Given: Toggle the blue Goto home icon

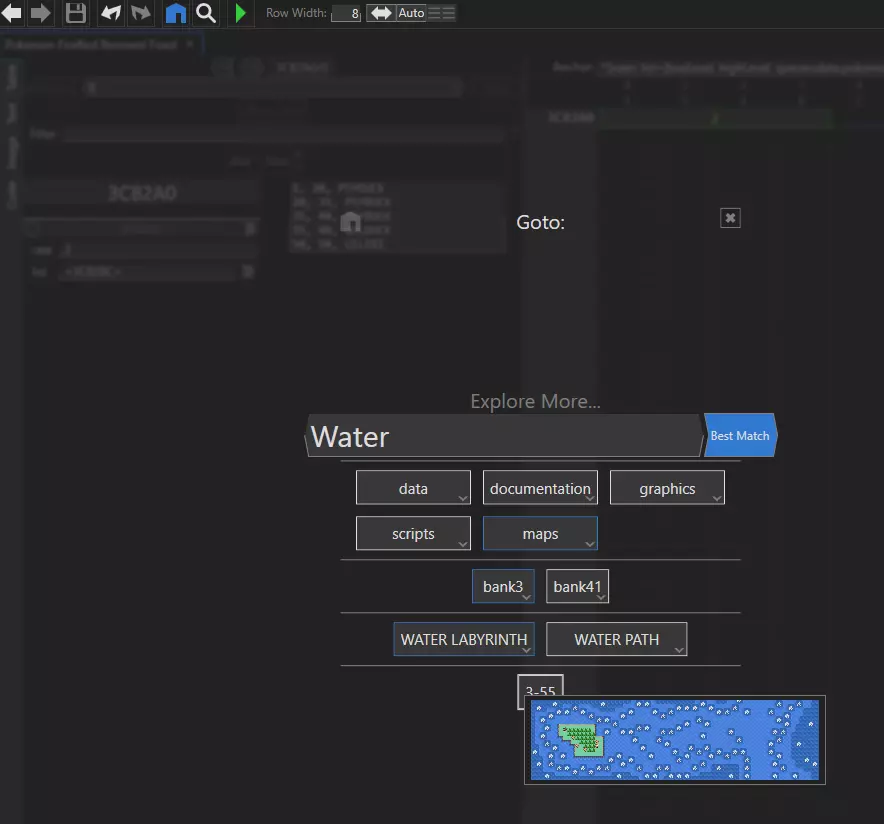Looking at the screenshot, I should click(x=175, y=13).
